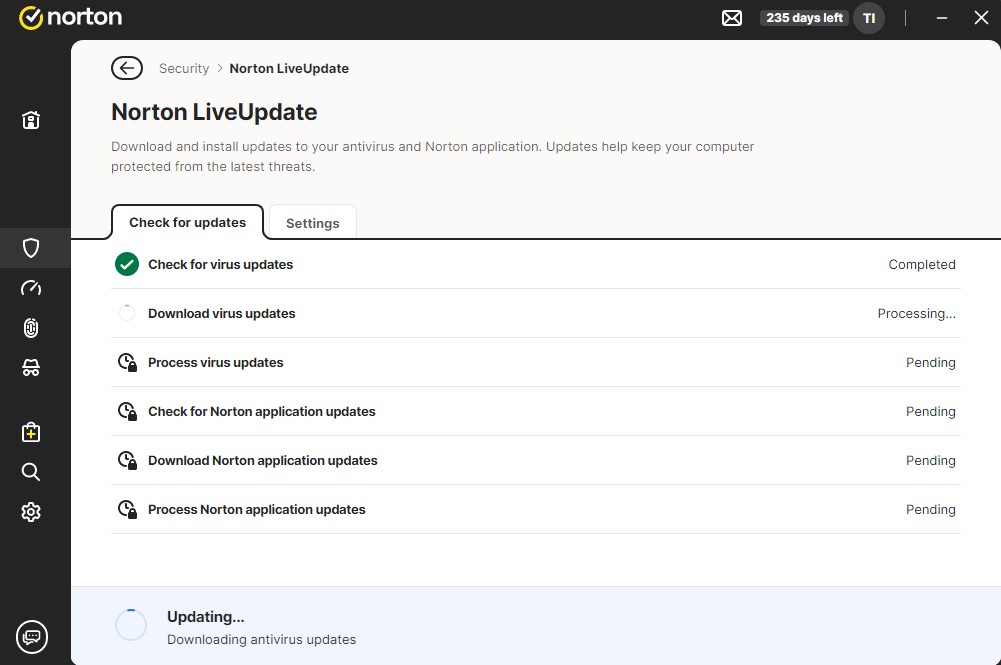Viewport: 1001px width, 665px height.
Task: Switch to the Settings tab
Action: (x=313, y=223)
